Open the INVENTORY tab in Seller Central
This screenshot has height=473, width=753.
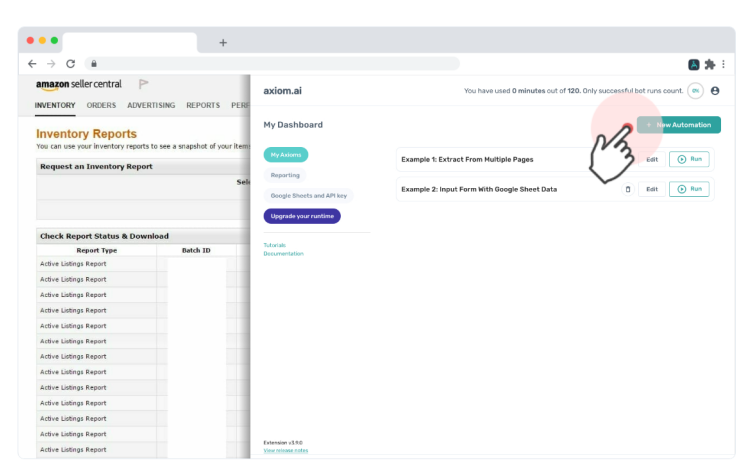(55, 105)
